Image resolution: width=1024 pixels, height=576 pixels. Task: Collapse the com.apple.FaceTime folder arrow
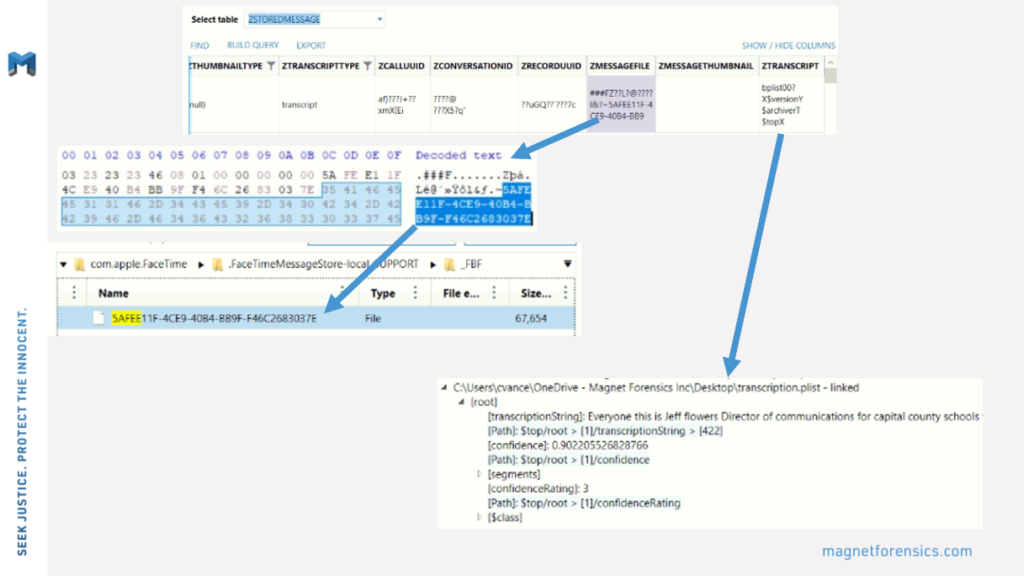[x=63, y=264]
